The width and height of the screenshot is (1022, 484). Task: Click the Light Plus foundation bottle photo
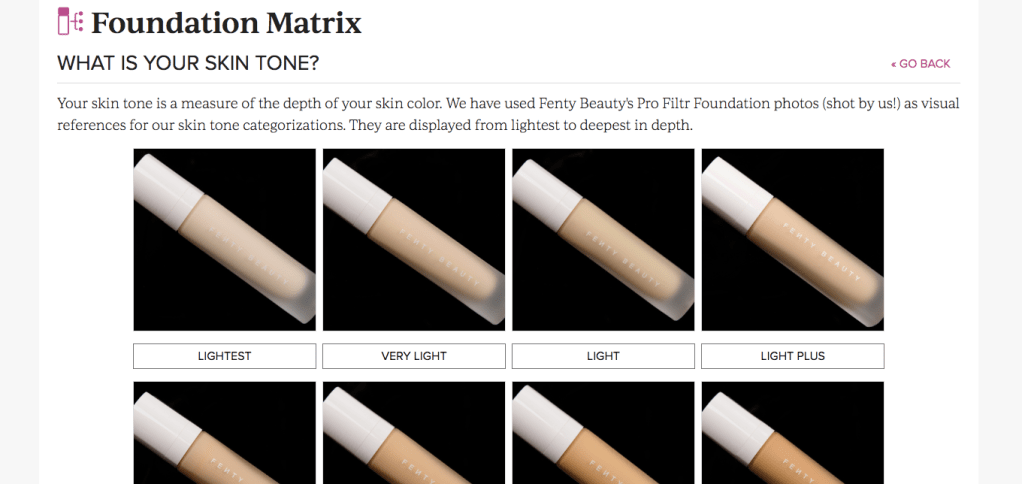tap(793, 240)
